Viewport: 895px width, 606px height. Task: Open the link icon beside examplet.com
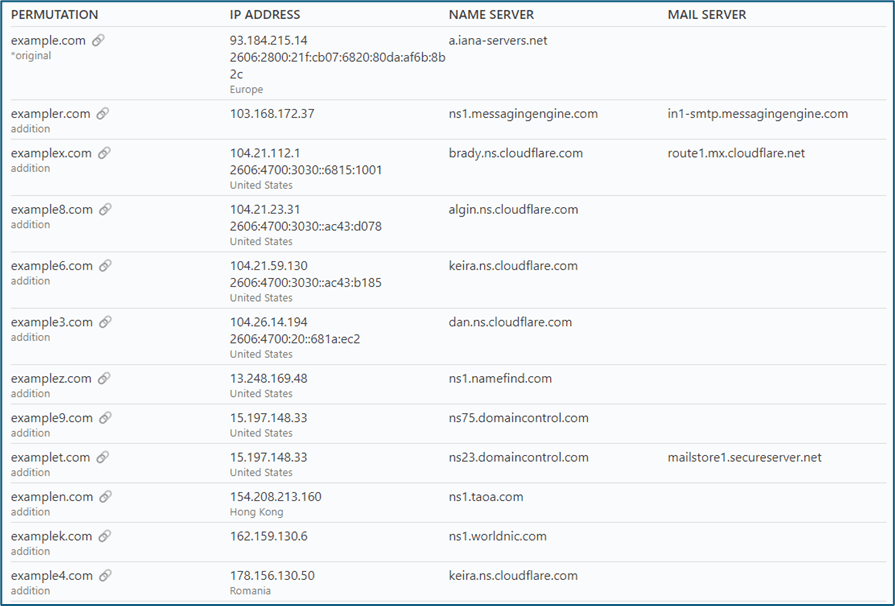pyautogui.click(x=103, y=457)
